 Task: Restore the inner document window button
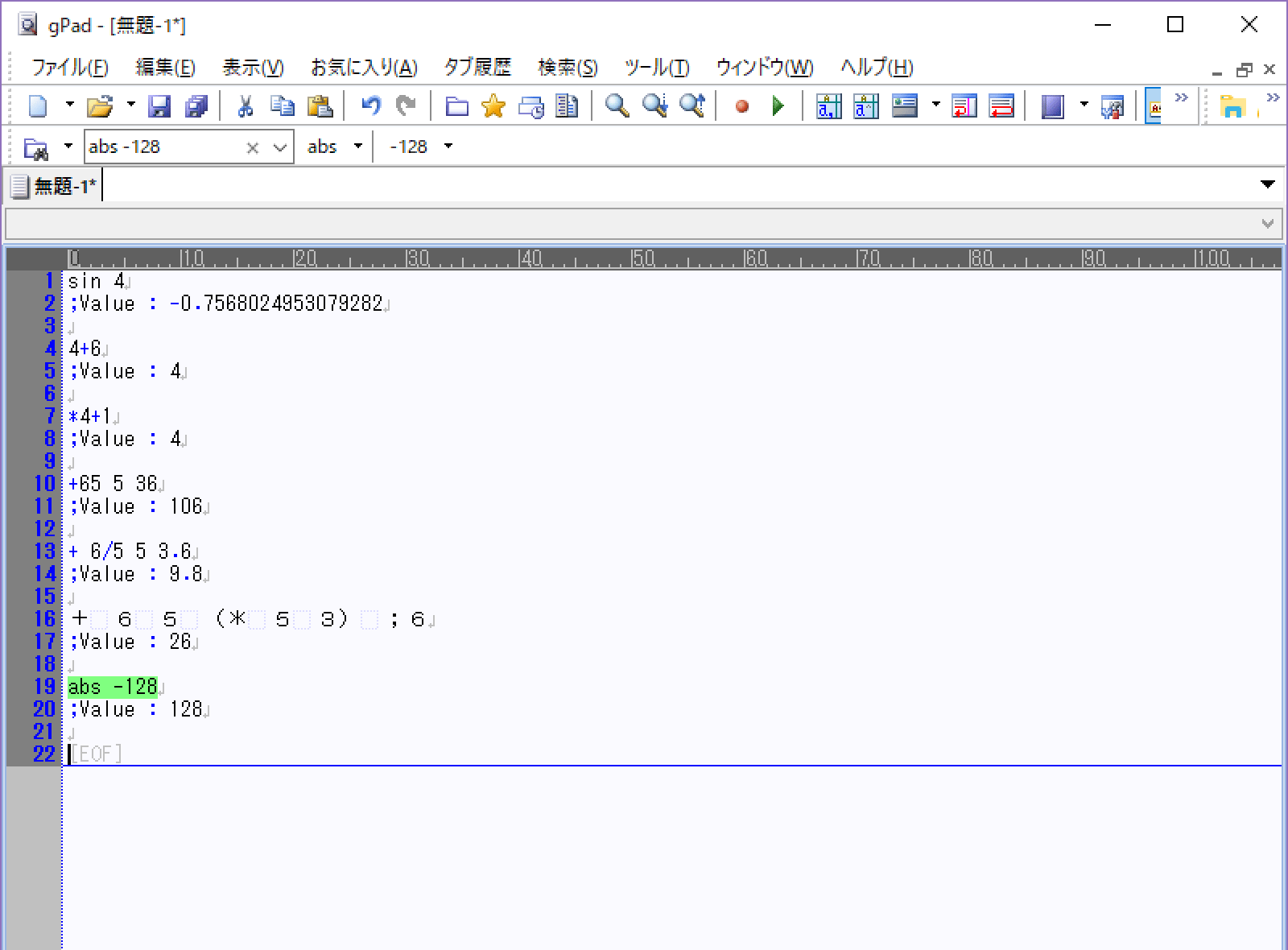pyautogui.click(x=1245, y=70)
